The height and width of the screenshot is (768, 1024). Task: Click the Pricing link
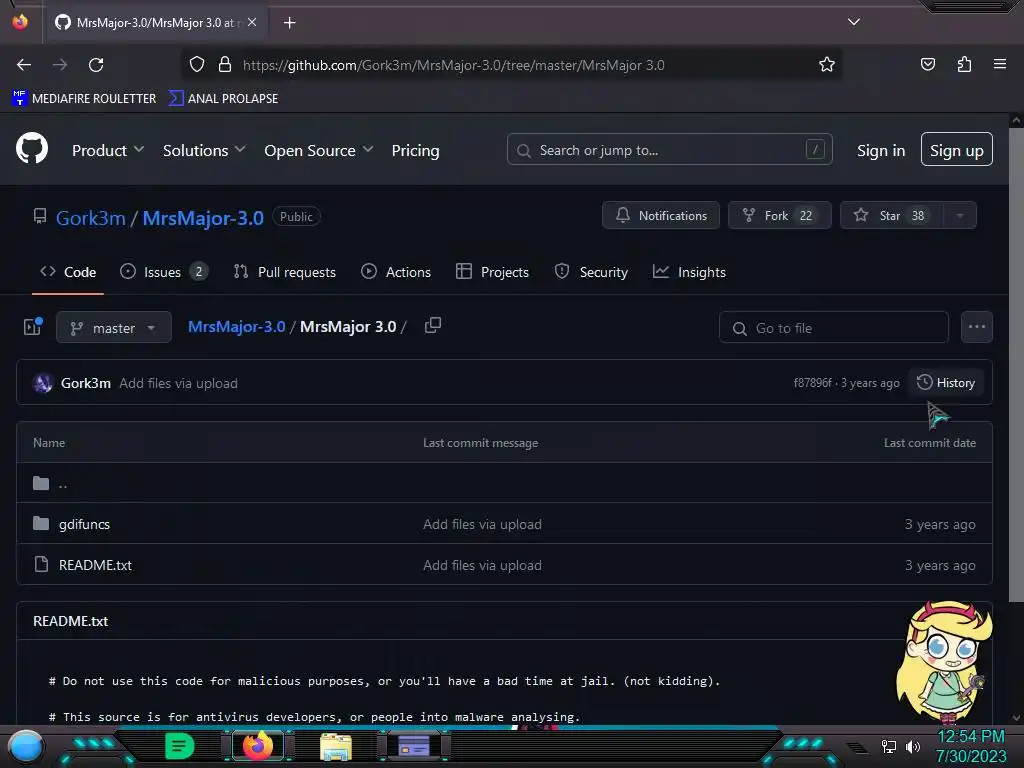(x=415, y=150)
